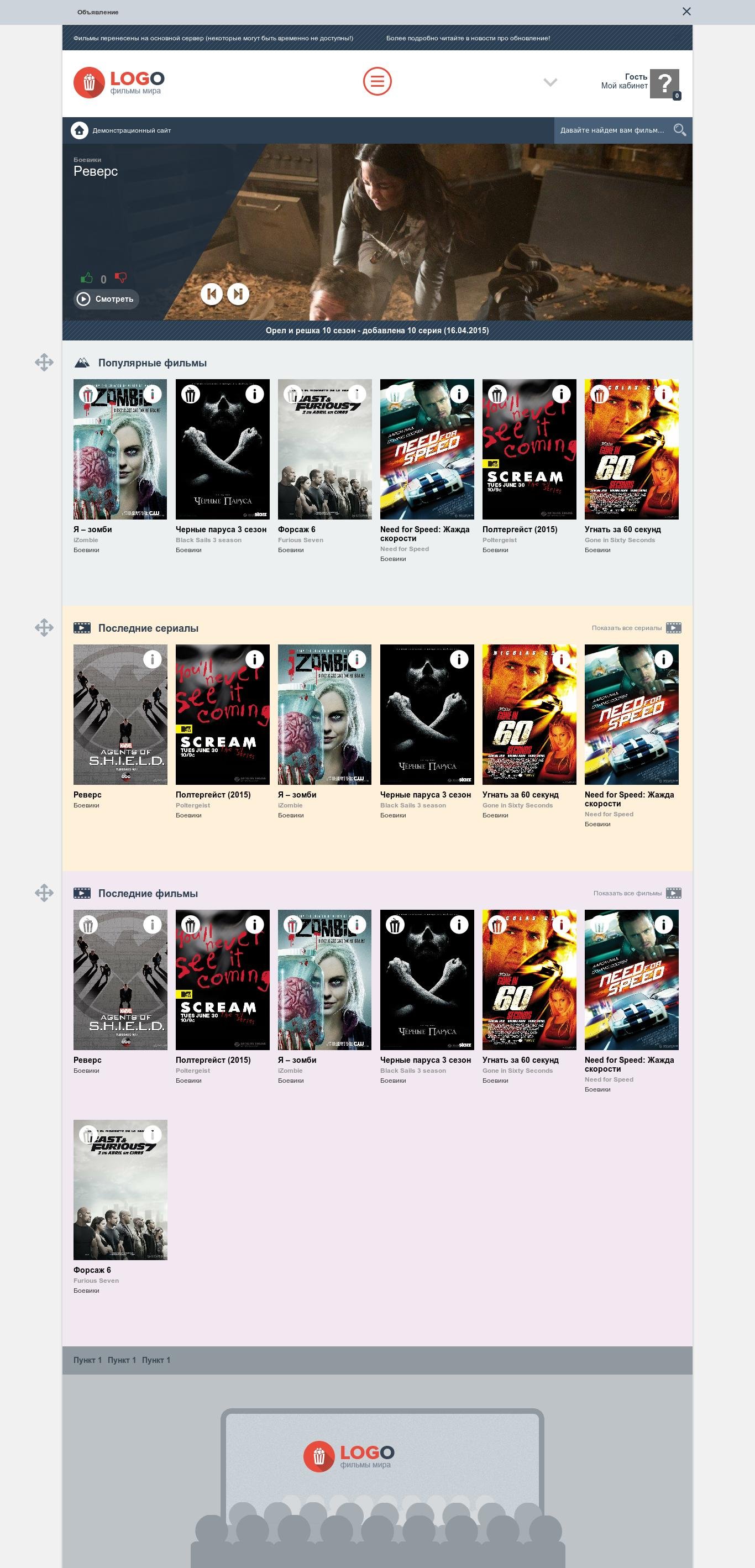Dislike the film with thumbs down icon
The image size is (755, 1568).
(x=120, y=278)
